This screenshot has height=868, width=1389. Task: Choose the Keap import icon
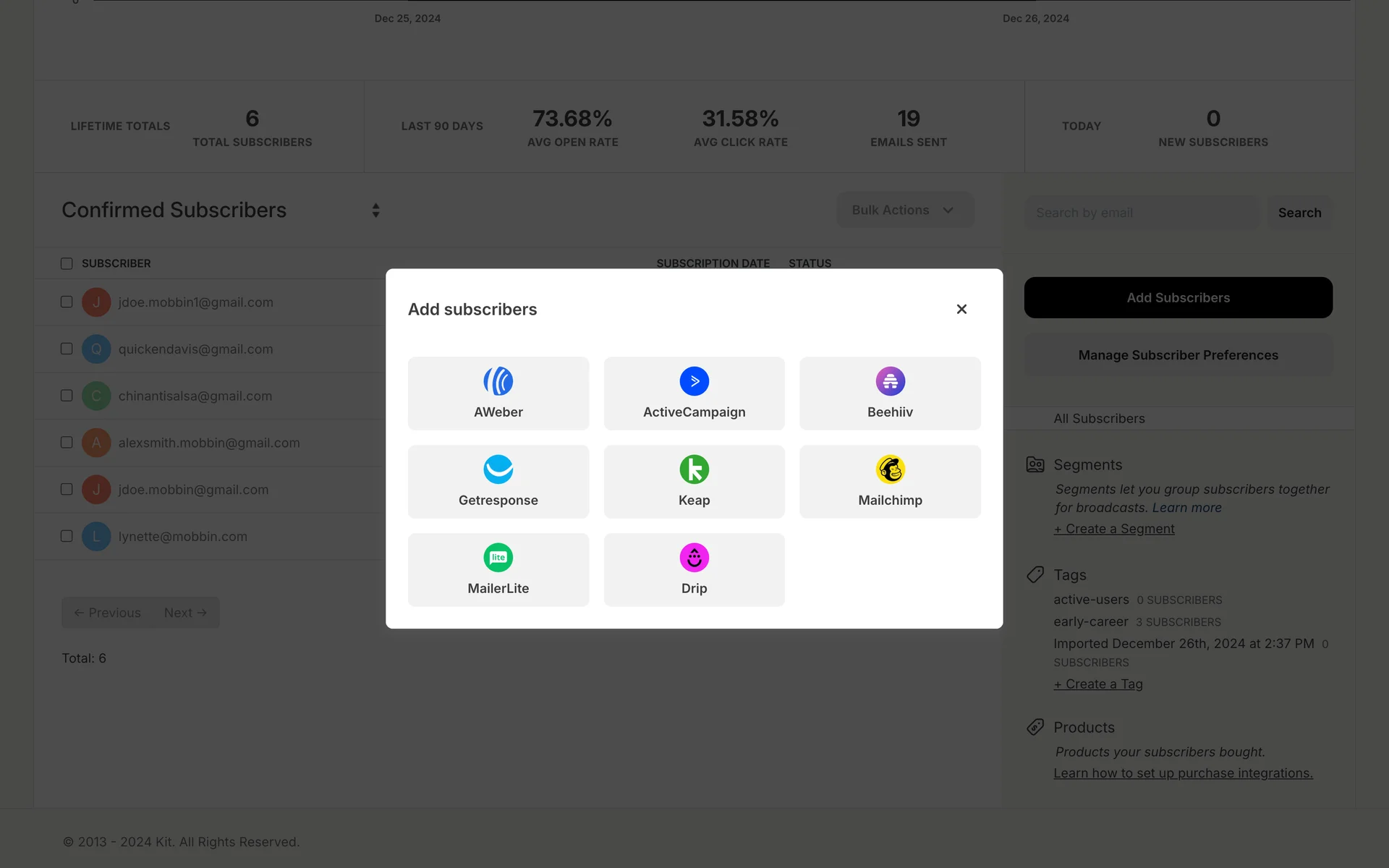tap(694, 469)
